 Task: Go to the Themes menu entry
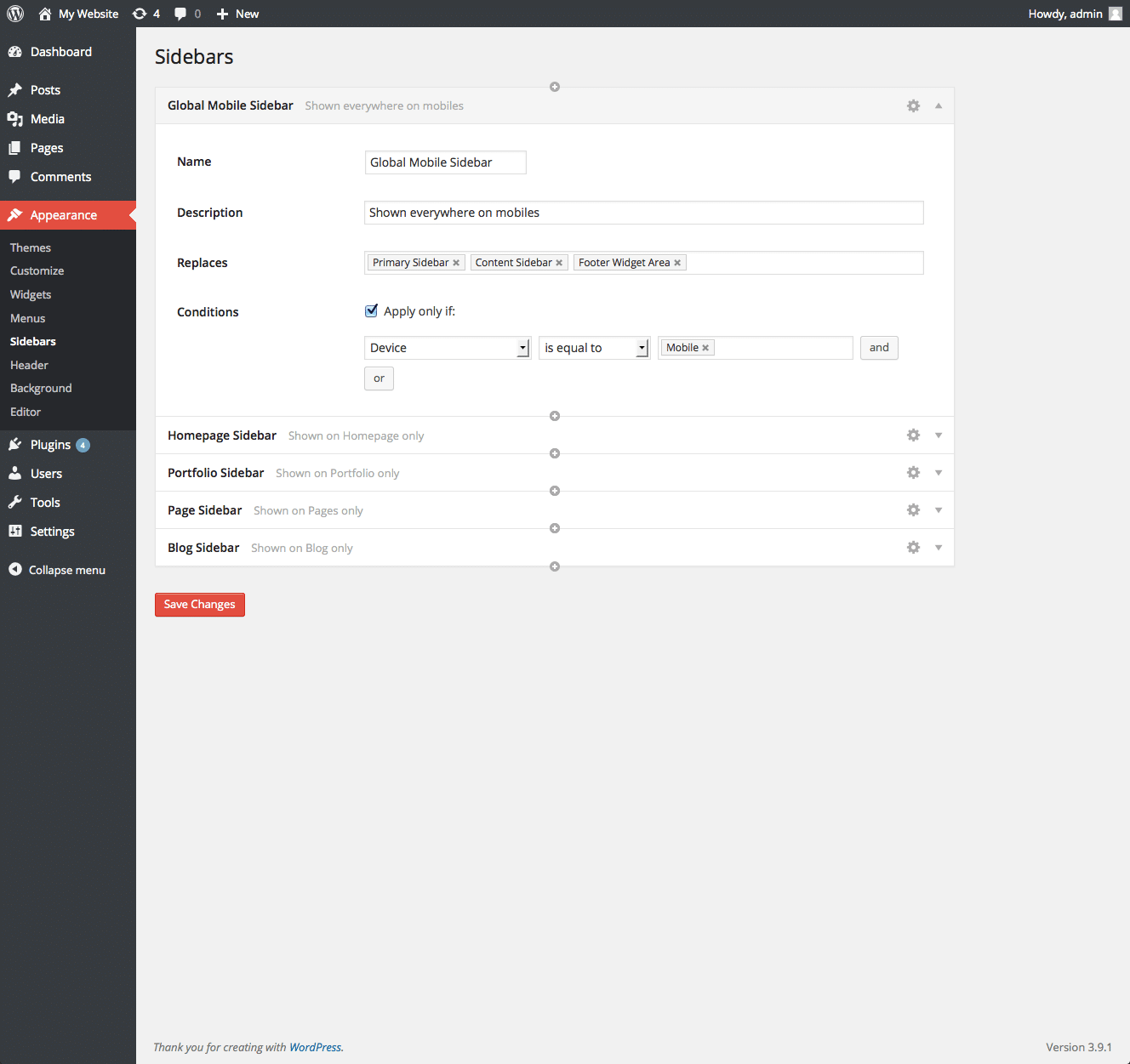point(30,247)
